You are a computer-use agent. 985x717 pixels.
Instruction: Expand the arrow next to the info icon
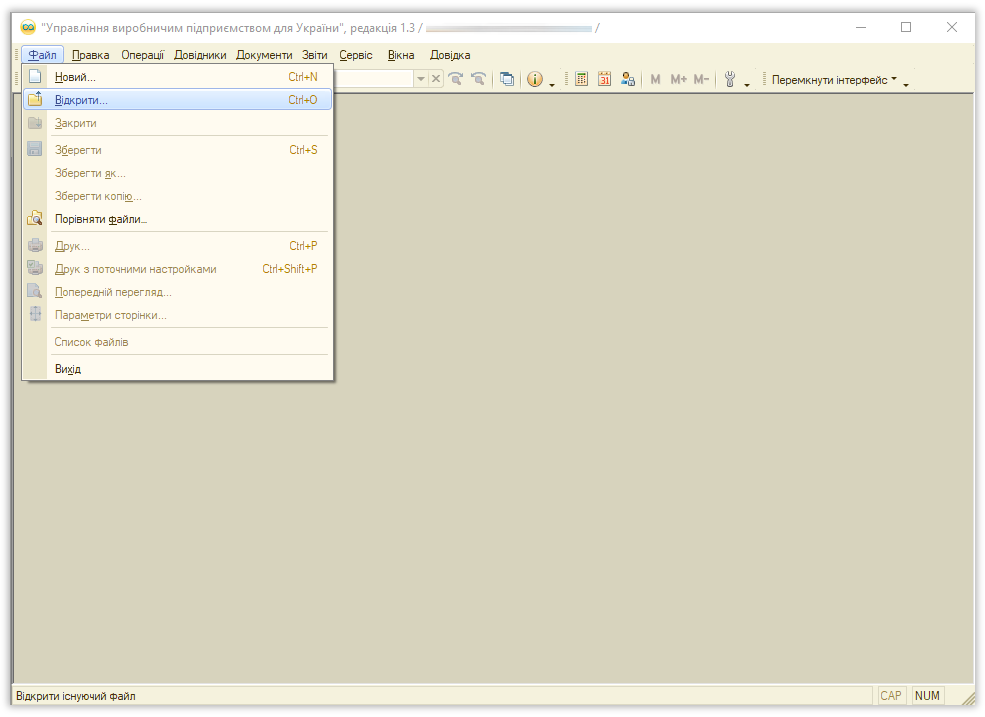tap(552, 82)
